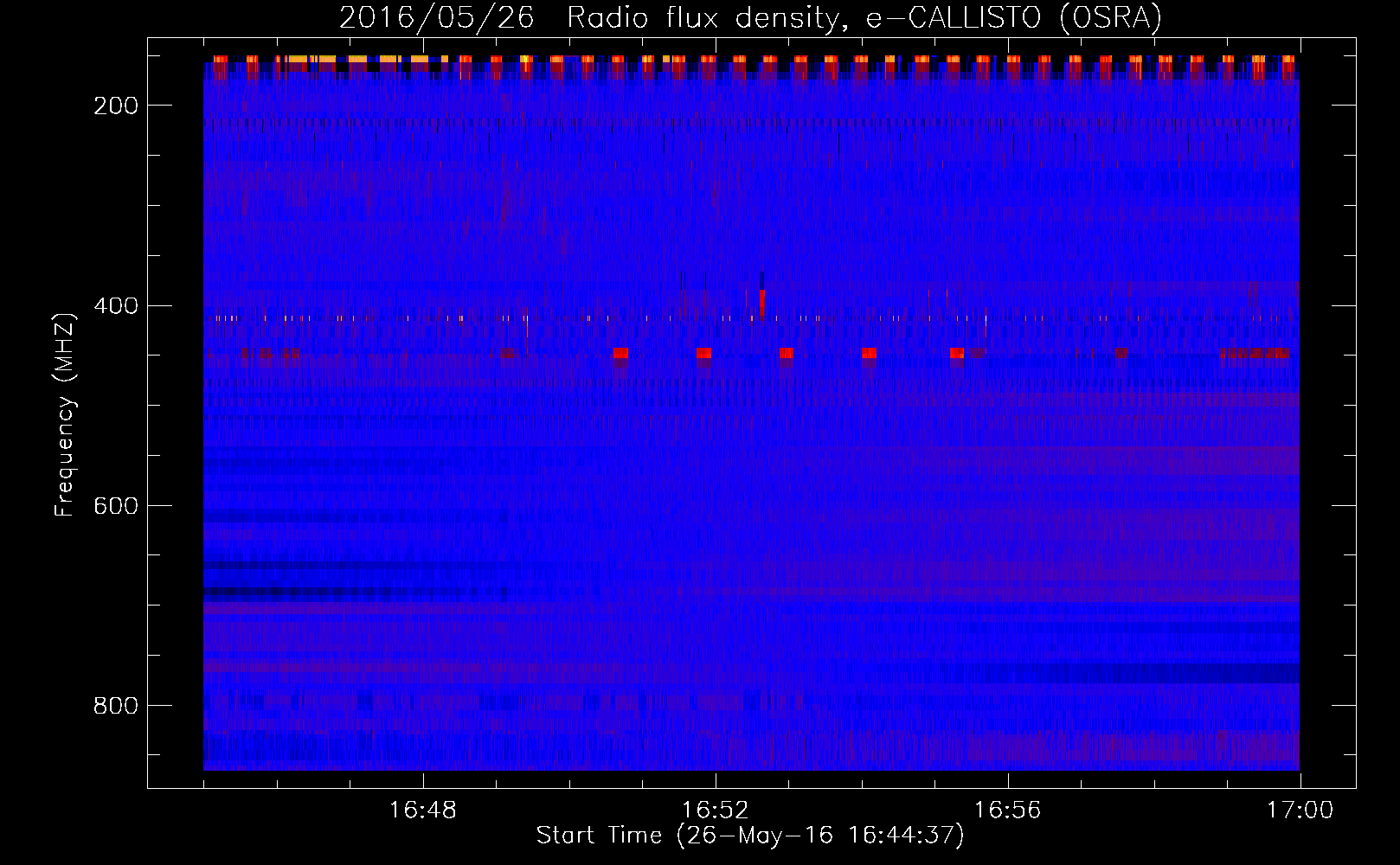Click the 16:56 time tick label
1400x865 pixels.
coord(1008,811)
